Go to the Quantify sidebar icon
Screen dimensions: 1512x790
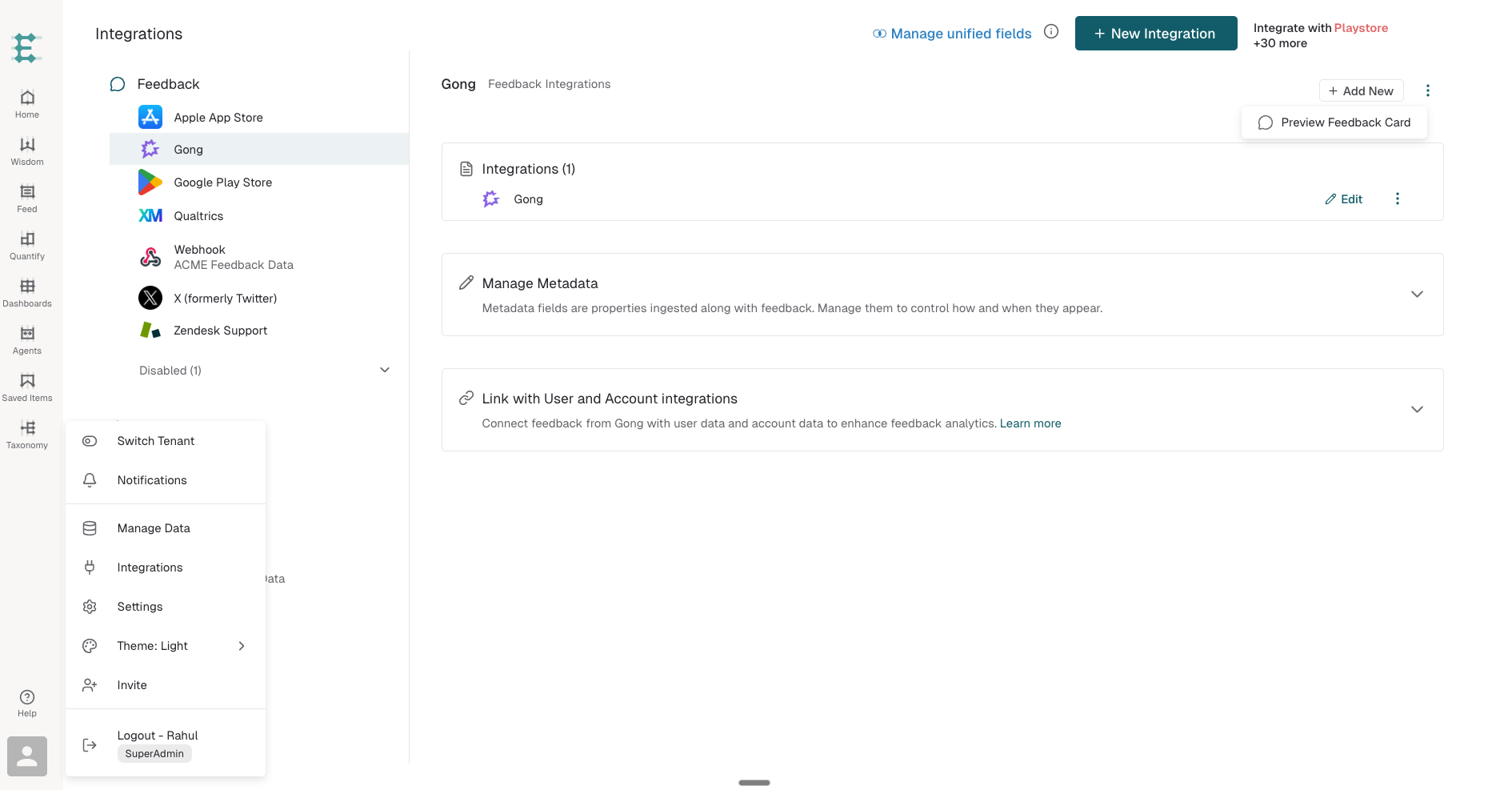(27, 245)
